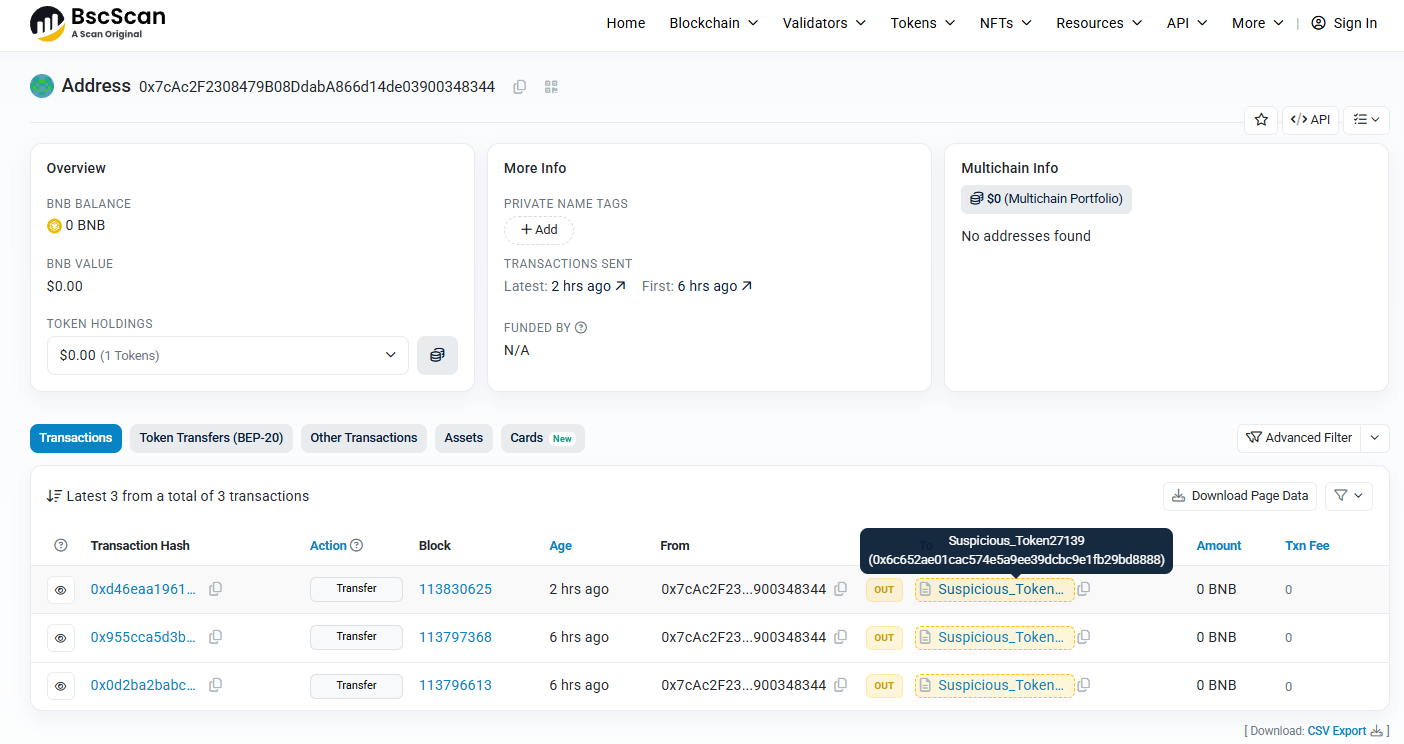
Task: Open transaction hash 0x955cca5d3b
Action: coord(144,637)
